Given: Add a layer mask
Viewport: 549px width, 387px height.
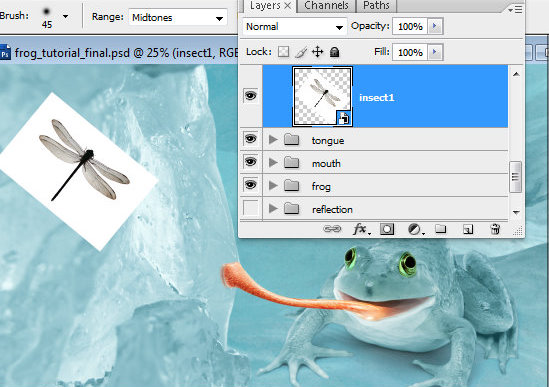Looking at the screenshot, I should point(387,229).
